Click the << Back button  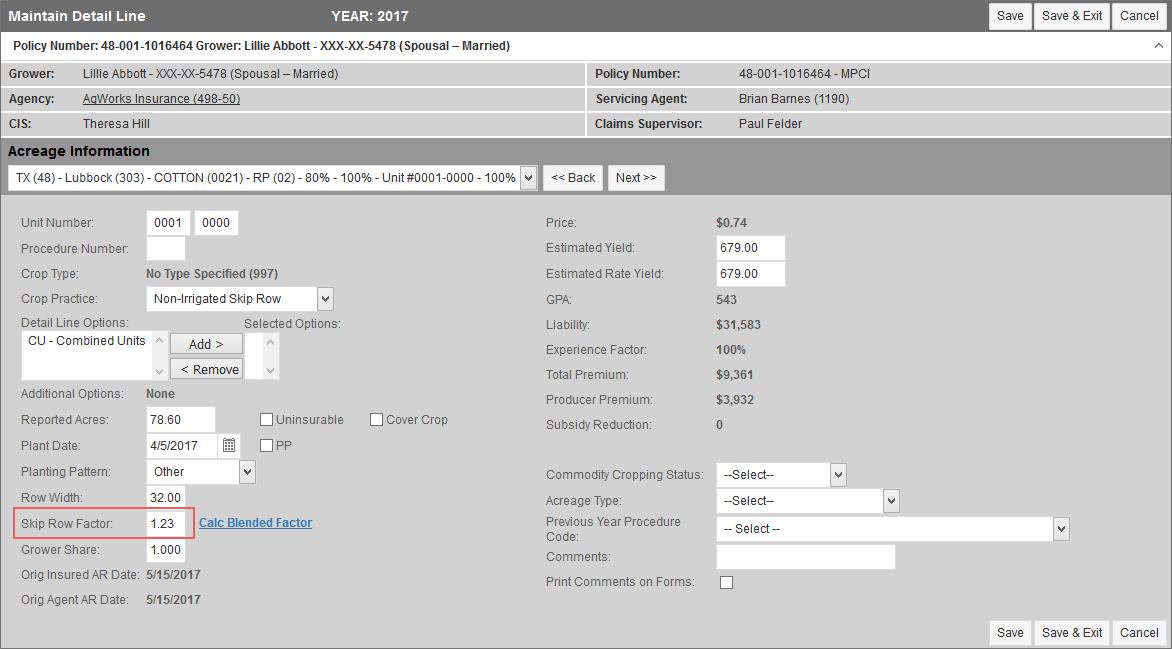[x=573, y=178]
